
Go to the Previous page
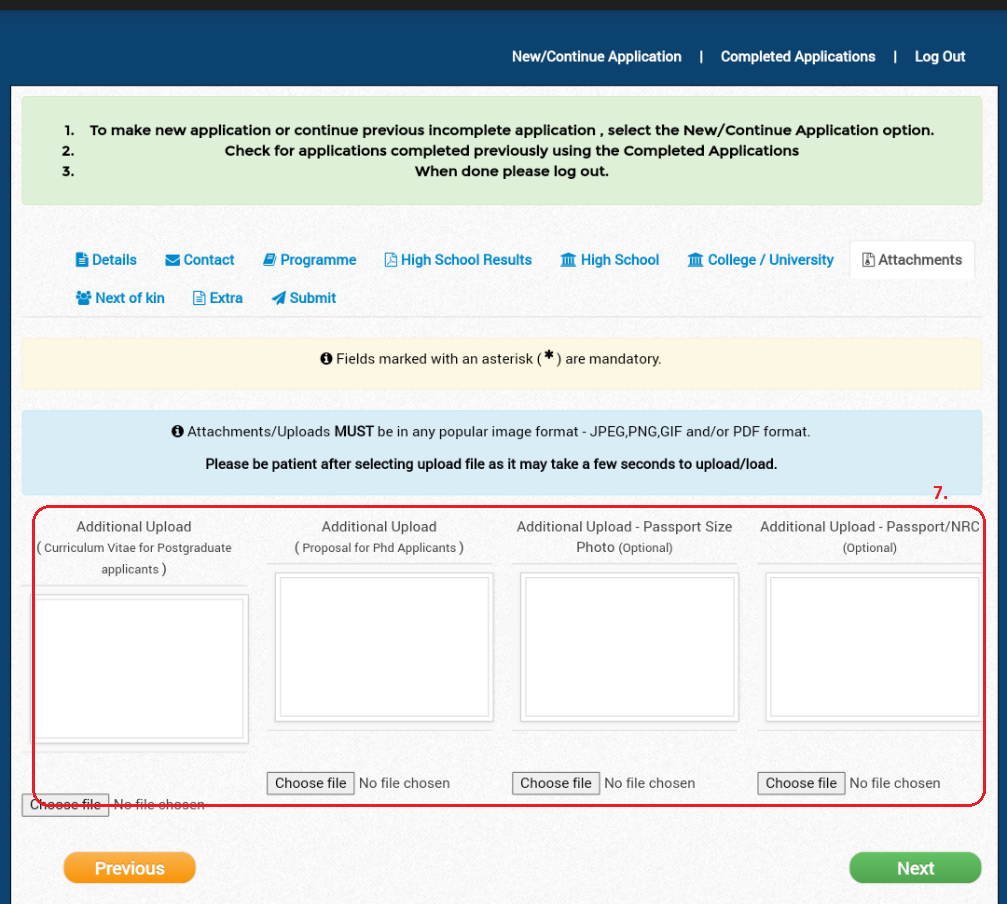(129, 868)
